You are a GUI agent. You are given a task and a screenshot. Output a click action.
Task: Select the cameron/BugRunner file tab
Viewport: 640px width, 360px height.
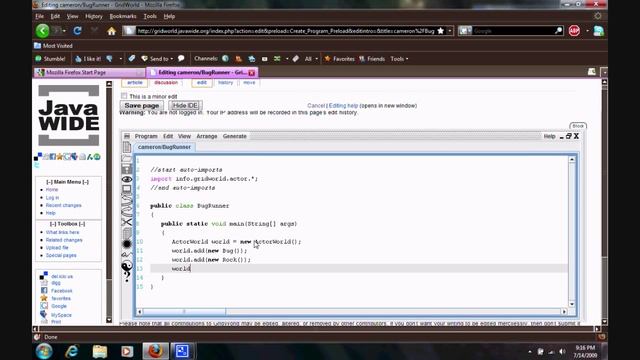coord(164,147)
